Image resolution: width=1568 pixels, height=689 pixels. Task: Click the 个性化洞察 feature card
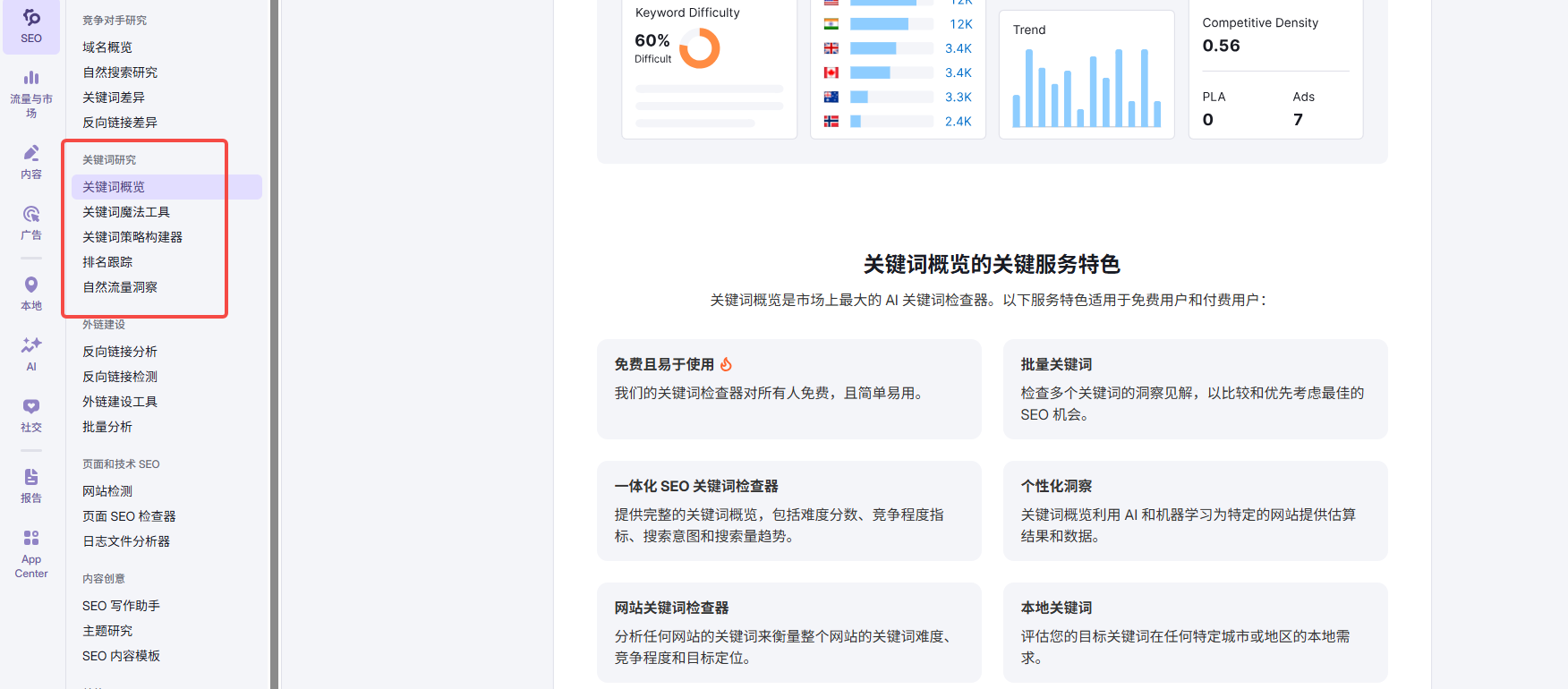coord(1196,511)
